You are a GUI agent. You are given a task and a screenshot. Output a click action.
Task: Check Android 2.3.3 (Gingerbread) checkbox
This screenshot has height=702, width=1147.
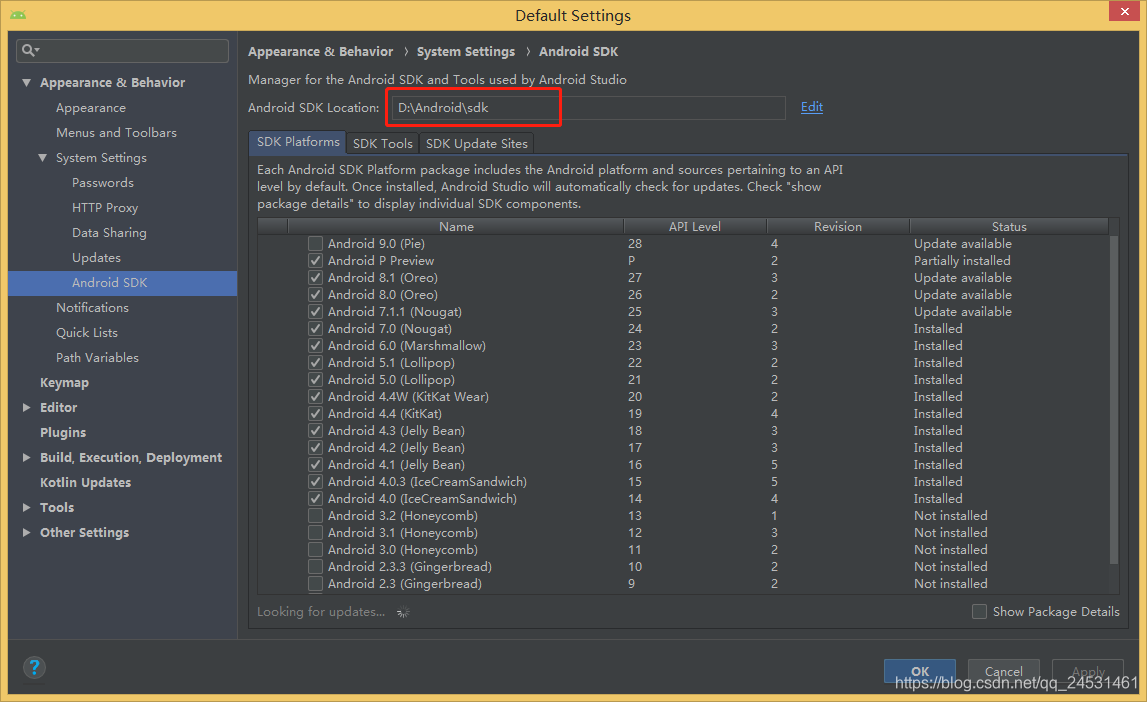315,567
